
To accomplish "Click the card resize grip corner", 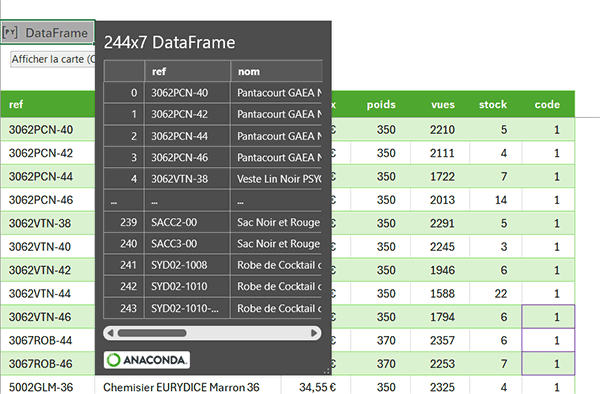I will point(327,371).
